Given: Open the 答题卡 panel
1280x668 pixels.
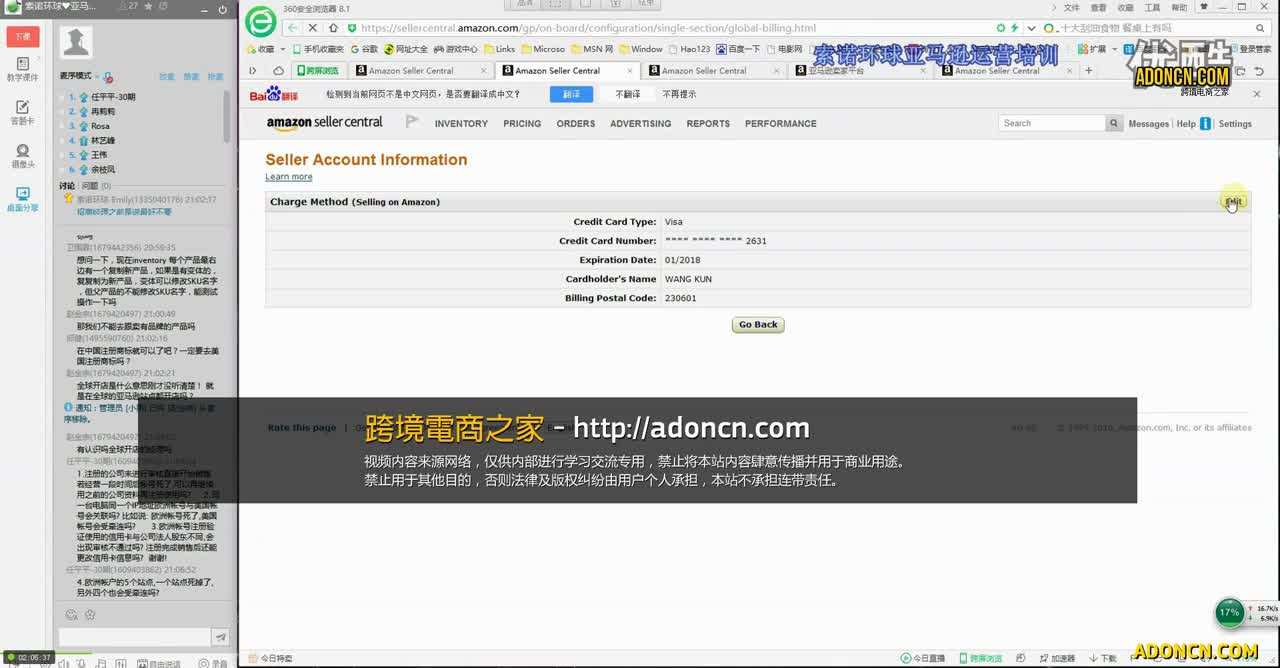Looking at the screenshot, I should 22,113.
